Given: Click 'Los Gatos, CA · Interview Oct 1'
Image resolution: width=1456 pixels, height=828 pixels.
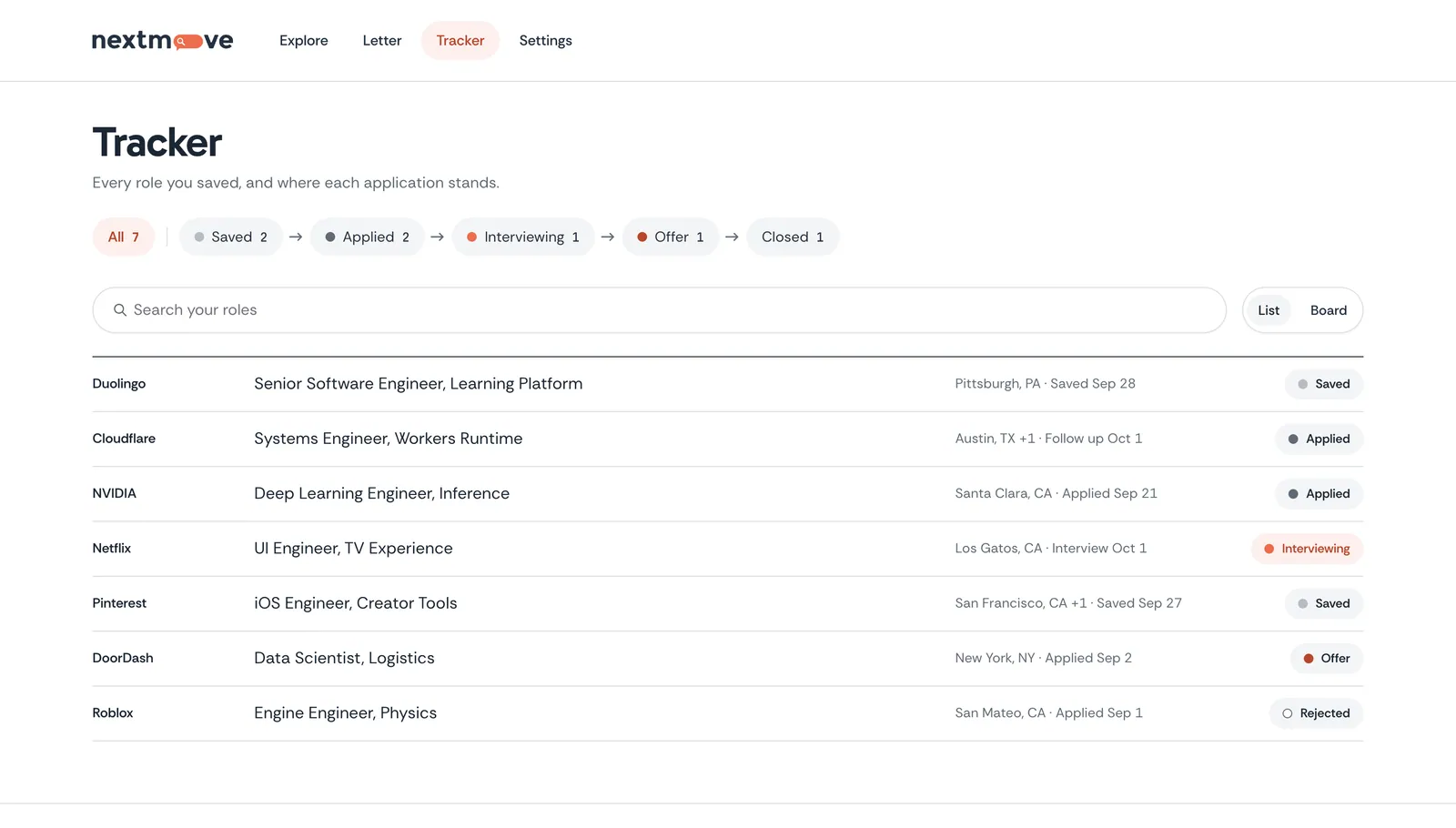Looking at the screenshot, I should pyautogui.click(x=1051, y=549).
